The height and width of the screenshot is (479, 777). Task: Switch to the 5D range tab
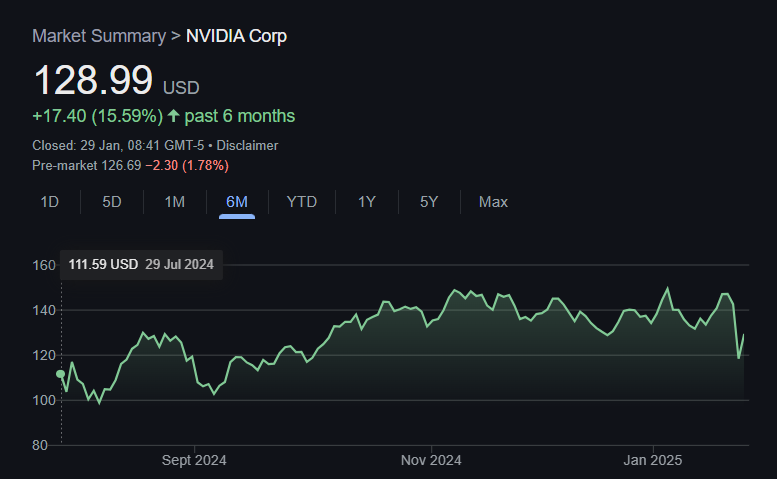pyautogui.click(x=112, y=202)
